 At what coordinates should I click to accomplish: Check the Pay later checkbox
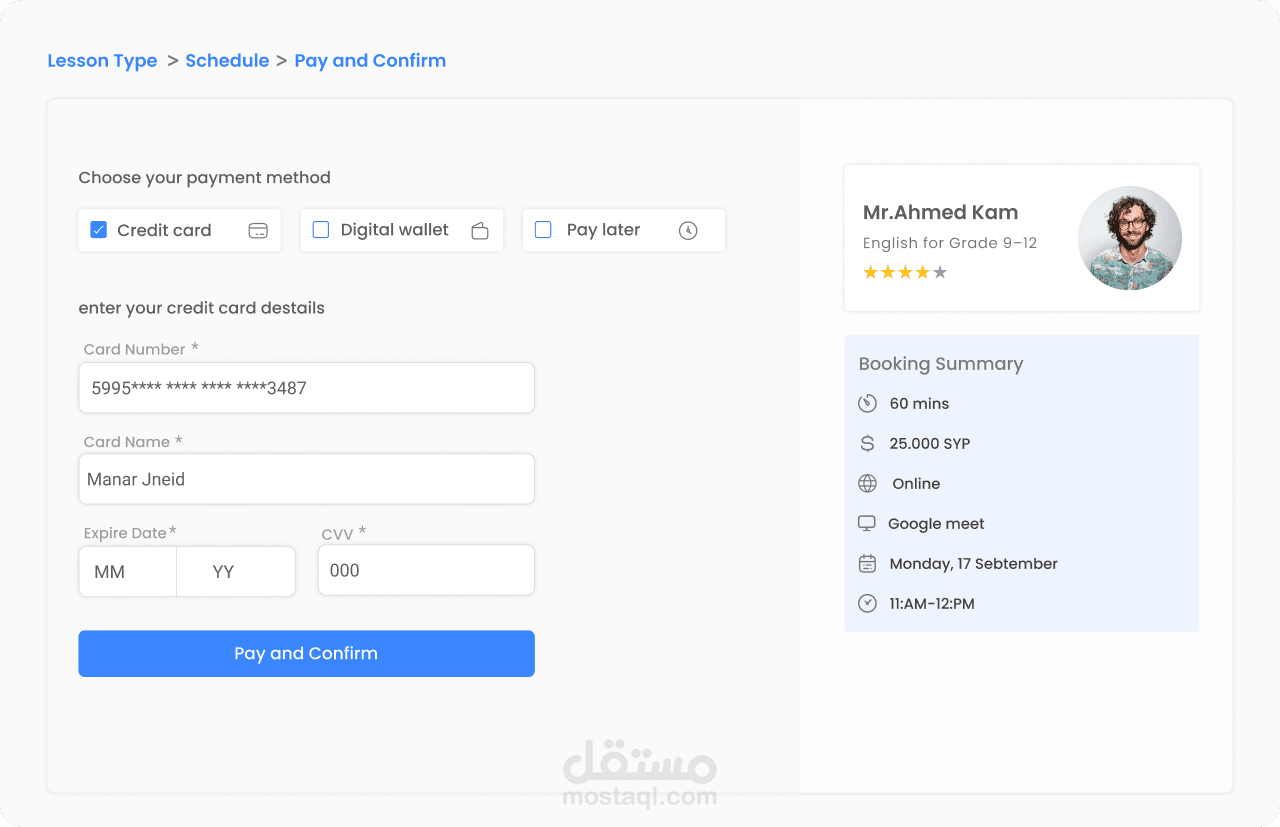pyautogui.click(x=543, y=230)
